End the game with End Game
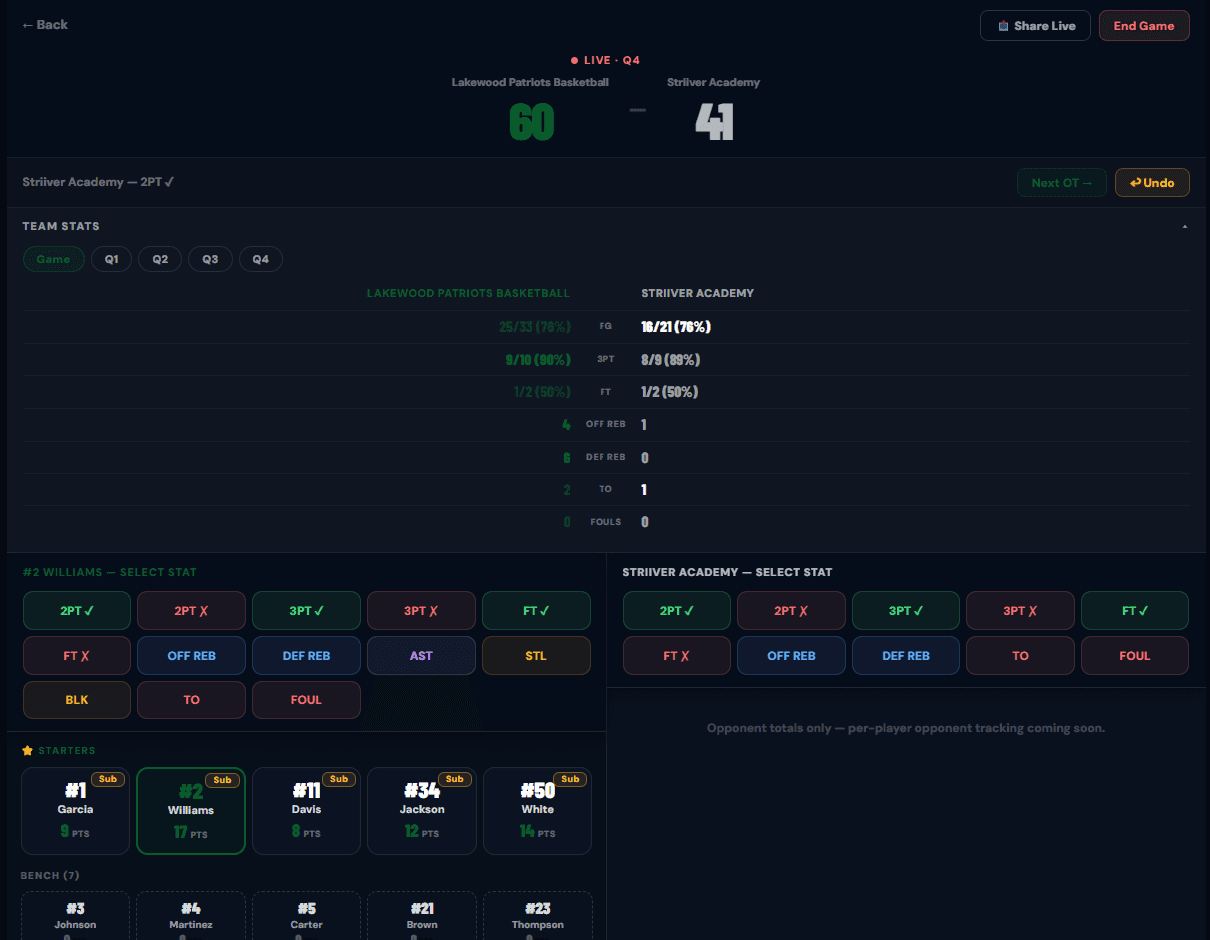The image size is (1210, 940). (1144, 26)
